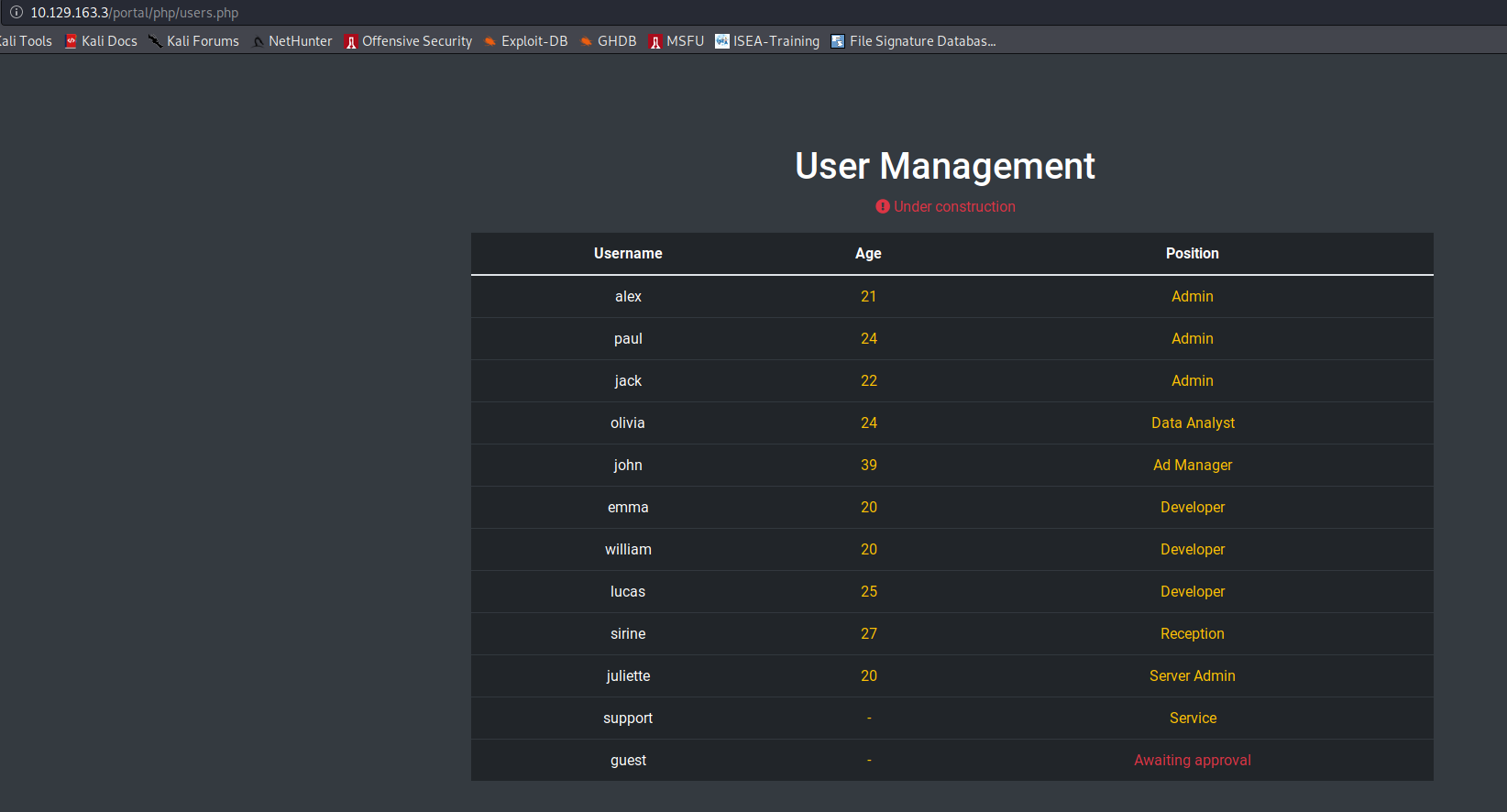Click the site info icon in address bar
Image resolution: width=1507 pixels, height=812 pixels.
[16, 13]
